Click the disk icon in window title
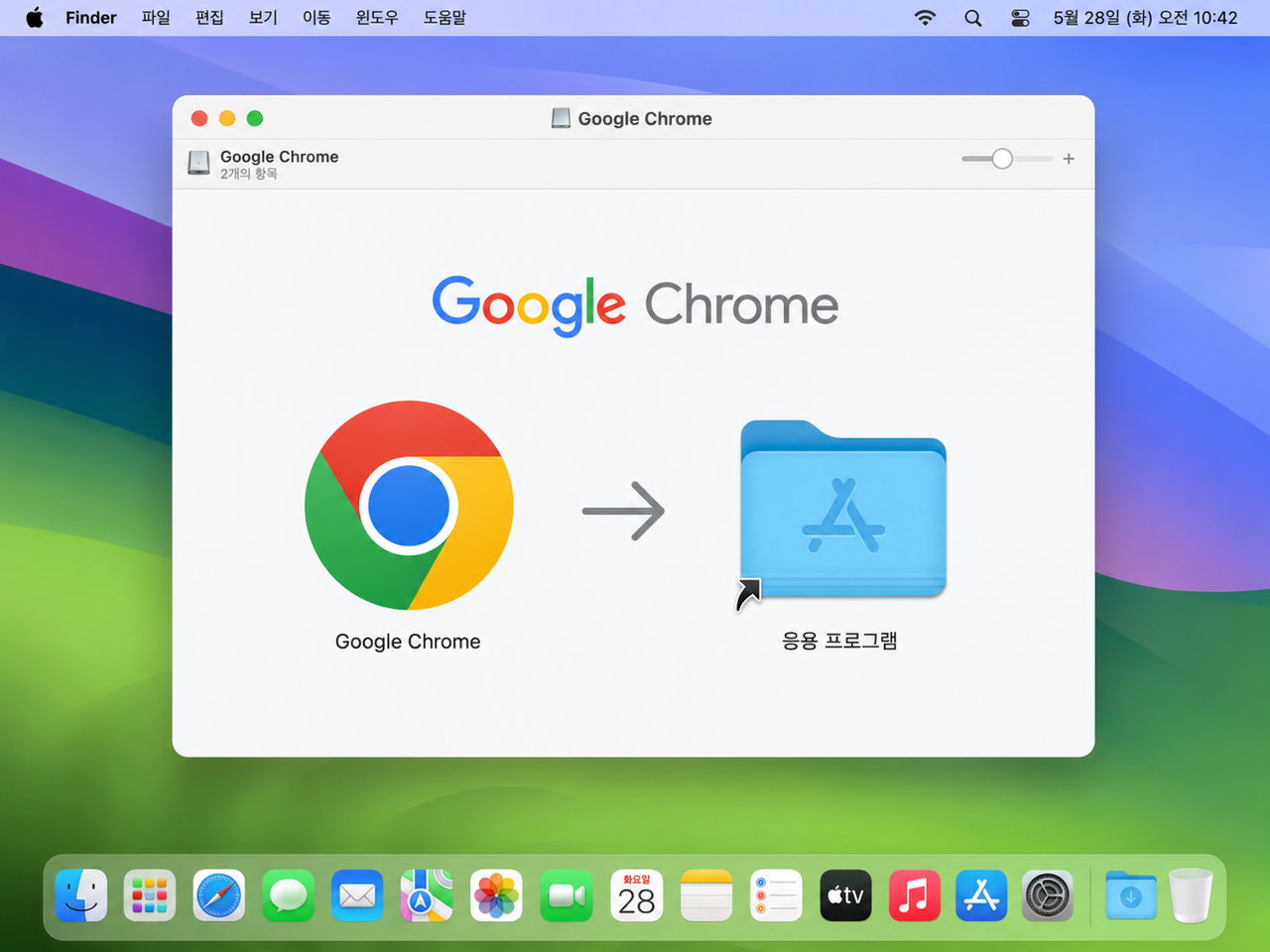 tap(561, 118)
